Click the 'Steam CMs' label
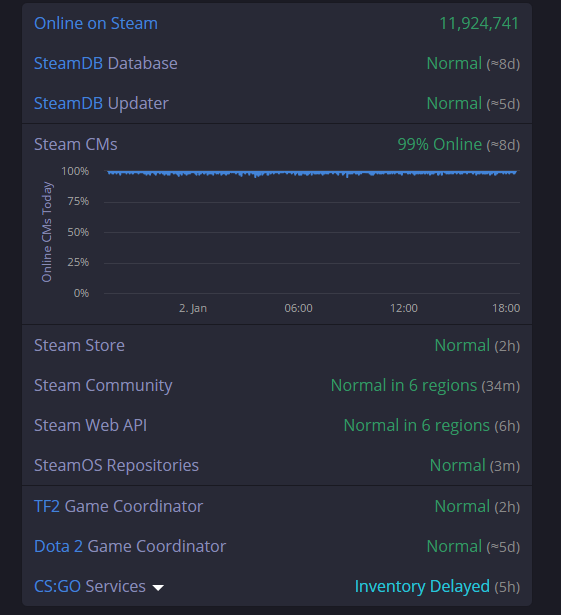The height and width of the screenshot is (615, 561). point(76,144)
